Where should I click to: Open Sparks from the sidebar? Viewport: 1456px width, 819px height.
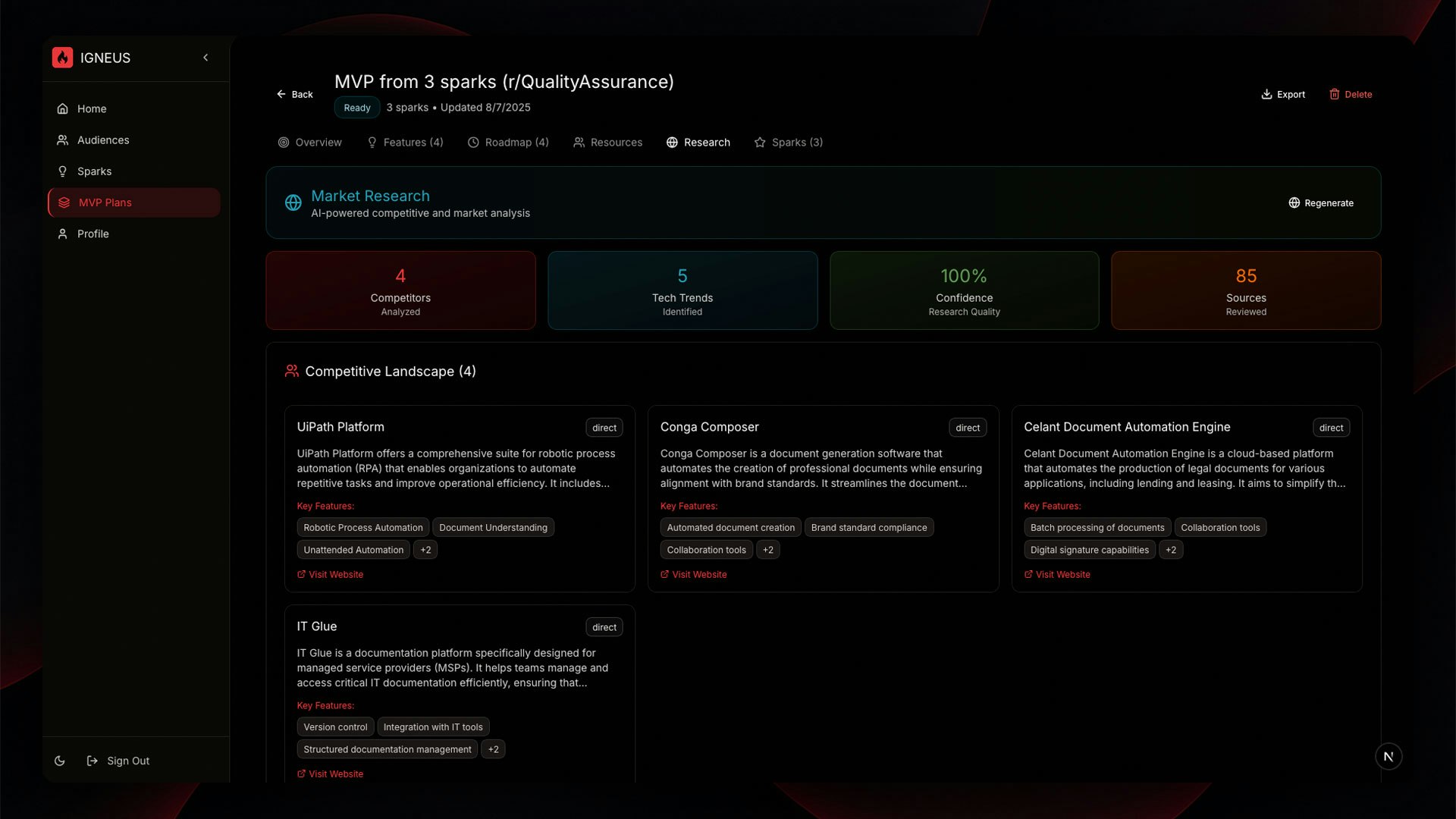coord(133,171)
